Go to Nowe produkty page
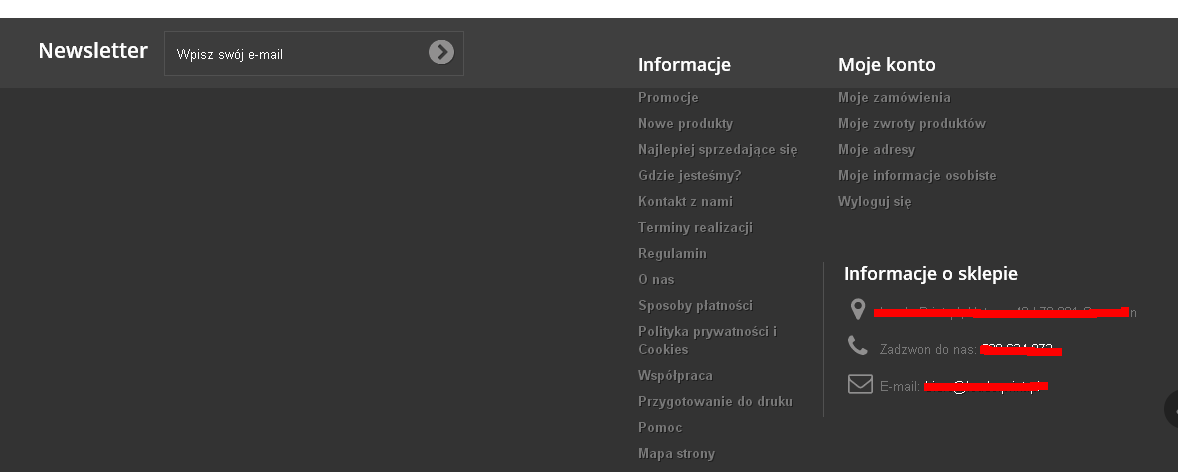1178x472 pixels. (x=685, y=124)
